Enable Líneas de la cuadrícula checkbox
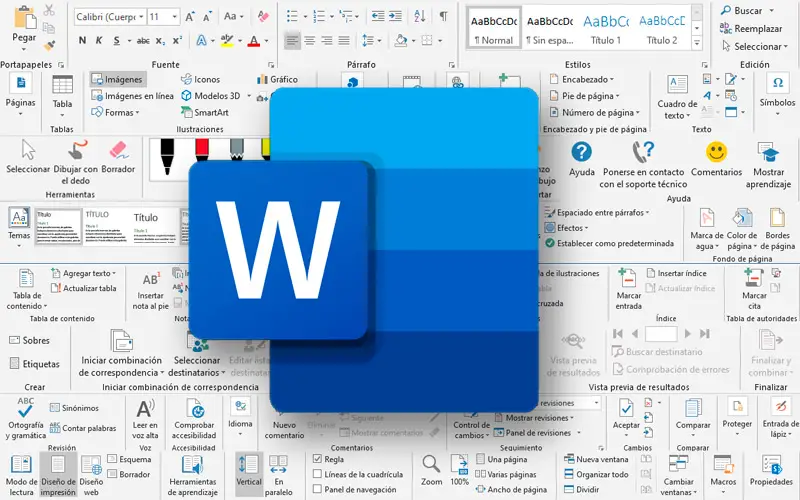800x500 pixels. [x=317, y=474]
